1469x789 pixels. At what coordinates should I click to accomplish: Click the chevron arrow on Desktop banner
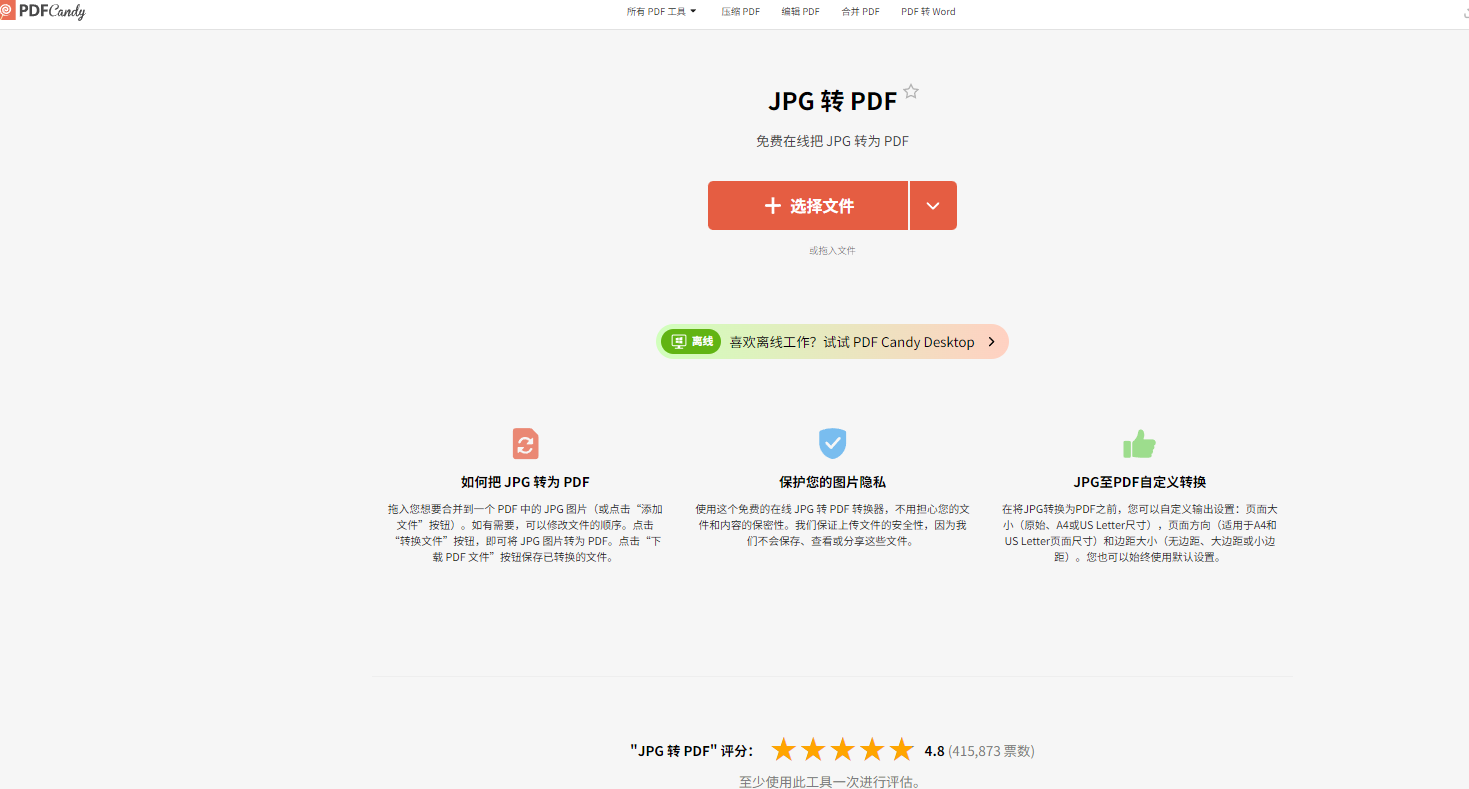[991, 342]
